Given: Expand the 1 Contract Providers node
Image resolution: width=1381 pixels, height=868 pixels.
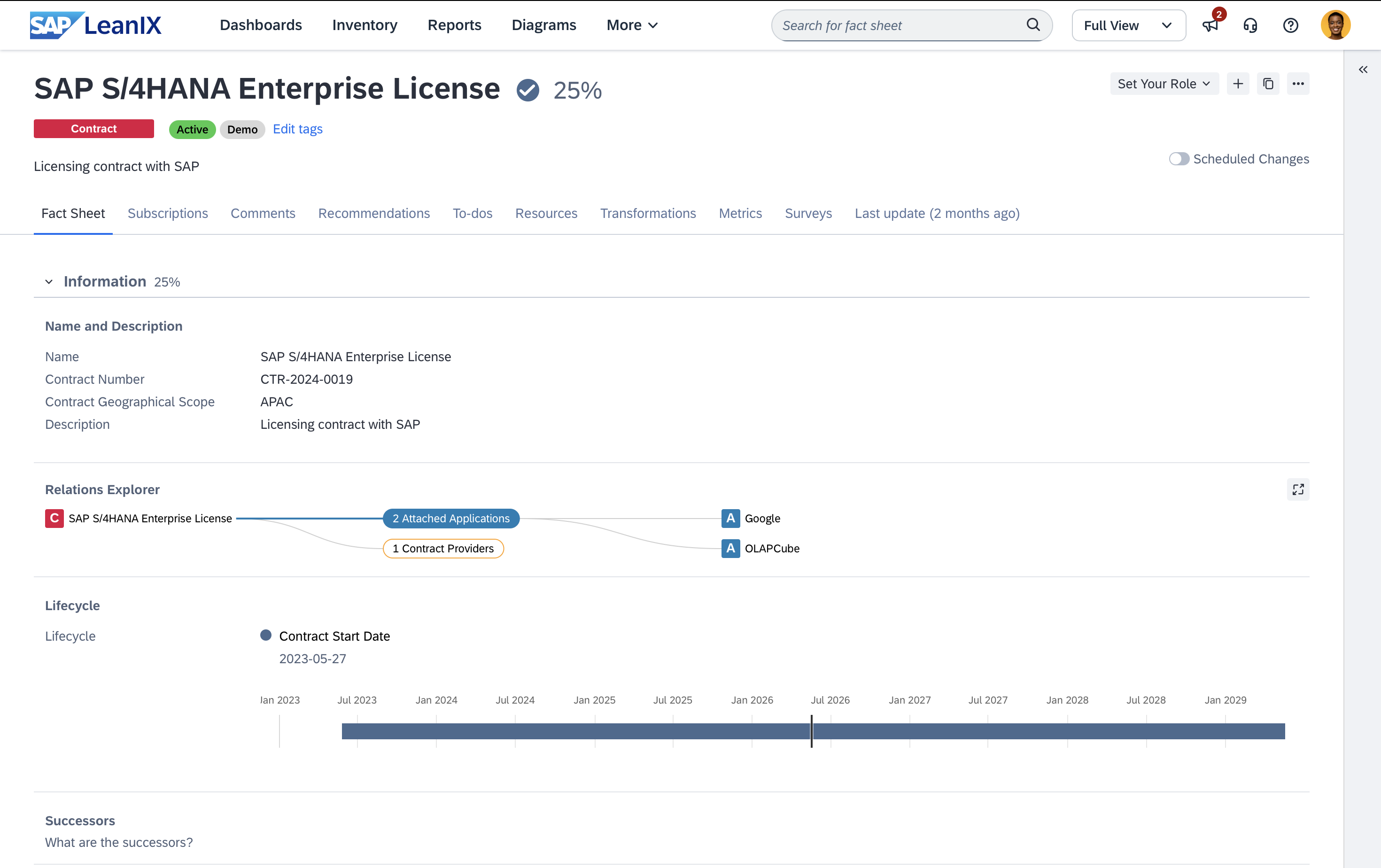Looking at the screenshot, I should (x=443, y=548).
